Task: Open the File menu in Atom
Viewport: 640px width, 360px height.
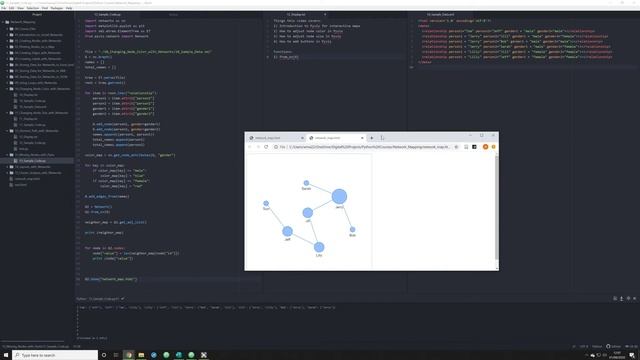Action: click(3, 8)
